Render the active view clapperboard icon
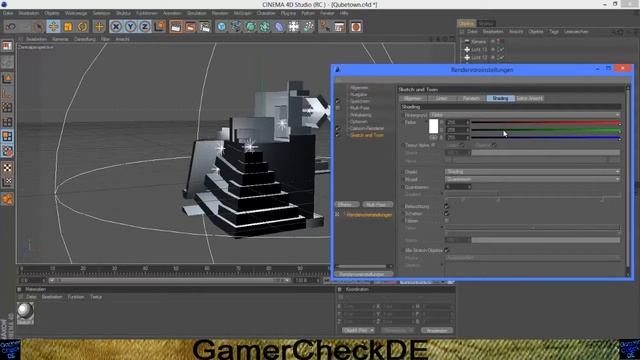The height and width of the screenshot is (360, 640). [x=176, y=27]
